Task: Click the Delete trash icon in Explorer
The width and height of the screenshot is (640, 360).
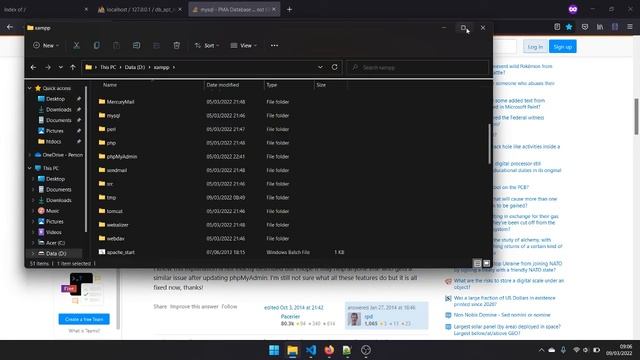Action: pyautogui.click(x=176, y=45)
